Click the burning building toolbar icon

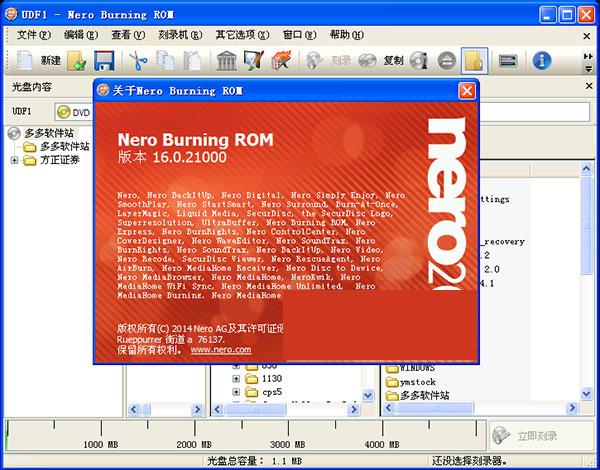pos(281,60)
